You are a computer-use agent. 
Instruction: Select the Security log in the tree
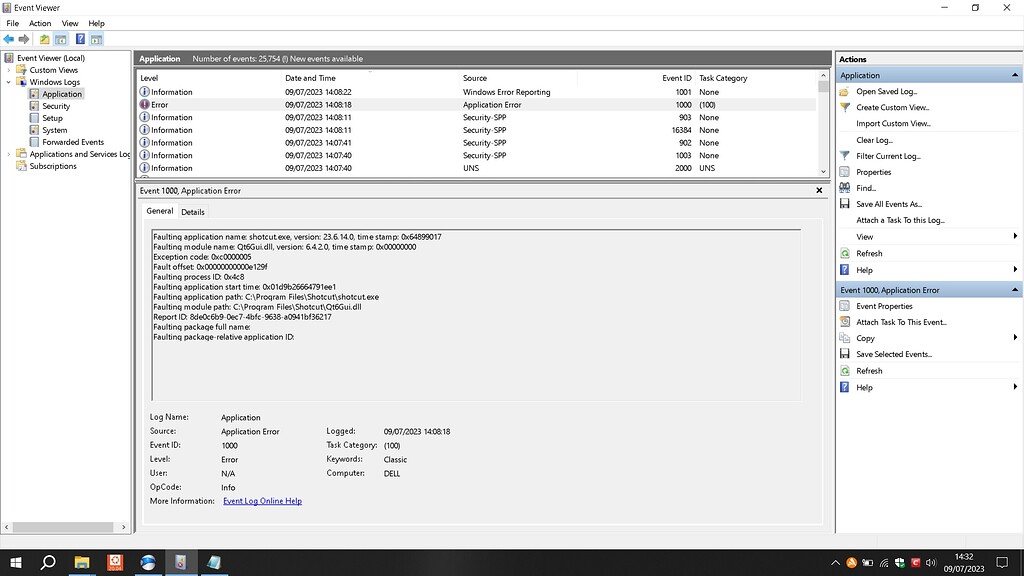pyautogui.click(x=55, y=105)
